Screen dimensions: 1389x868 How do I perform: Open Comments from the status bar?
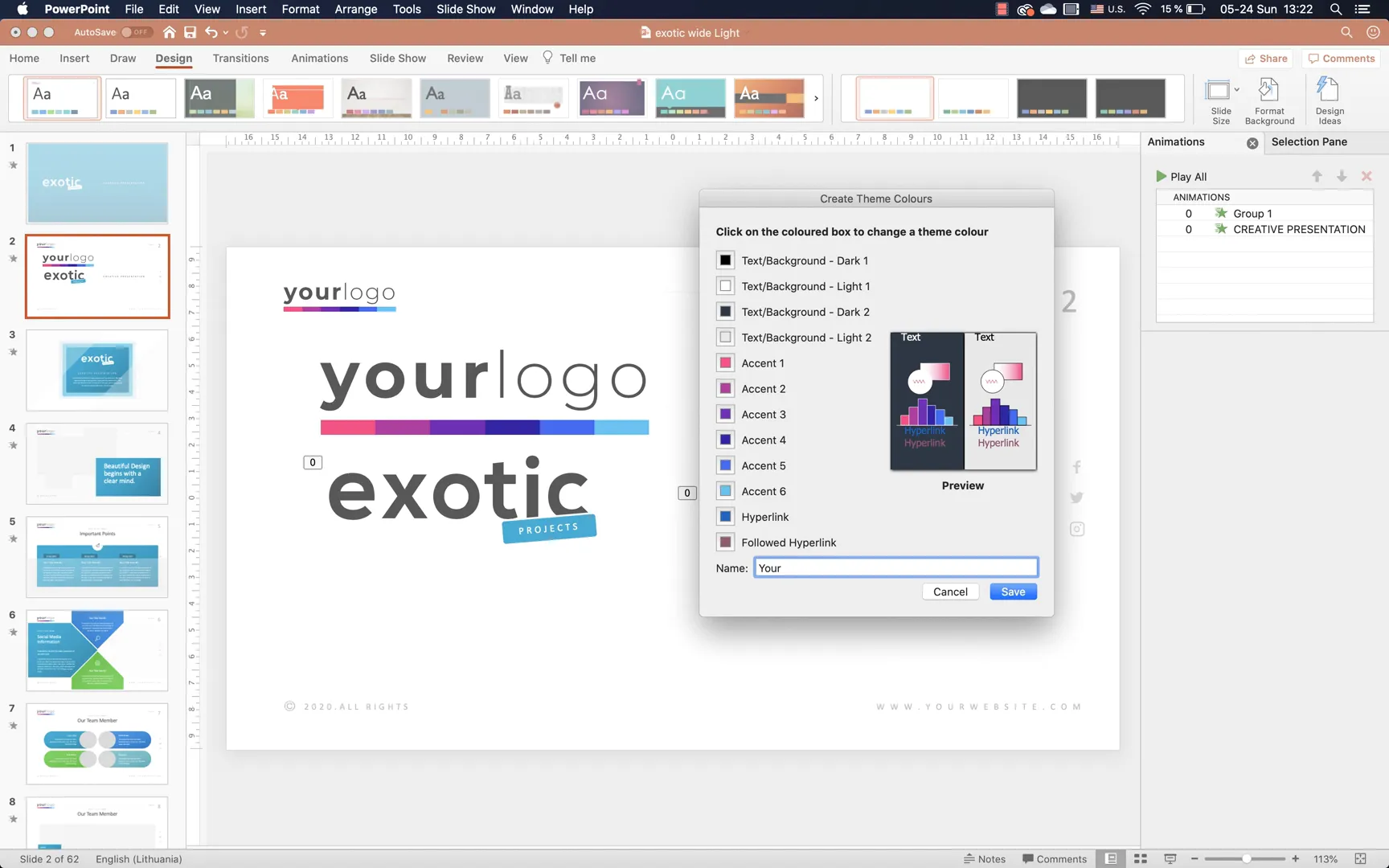(x=1055, y=858)
